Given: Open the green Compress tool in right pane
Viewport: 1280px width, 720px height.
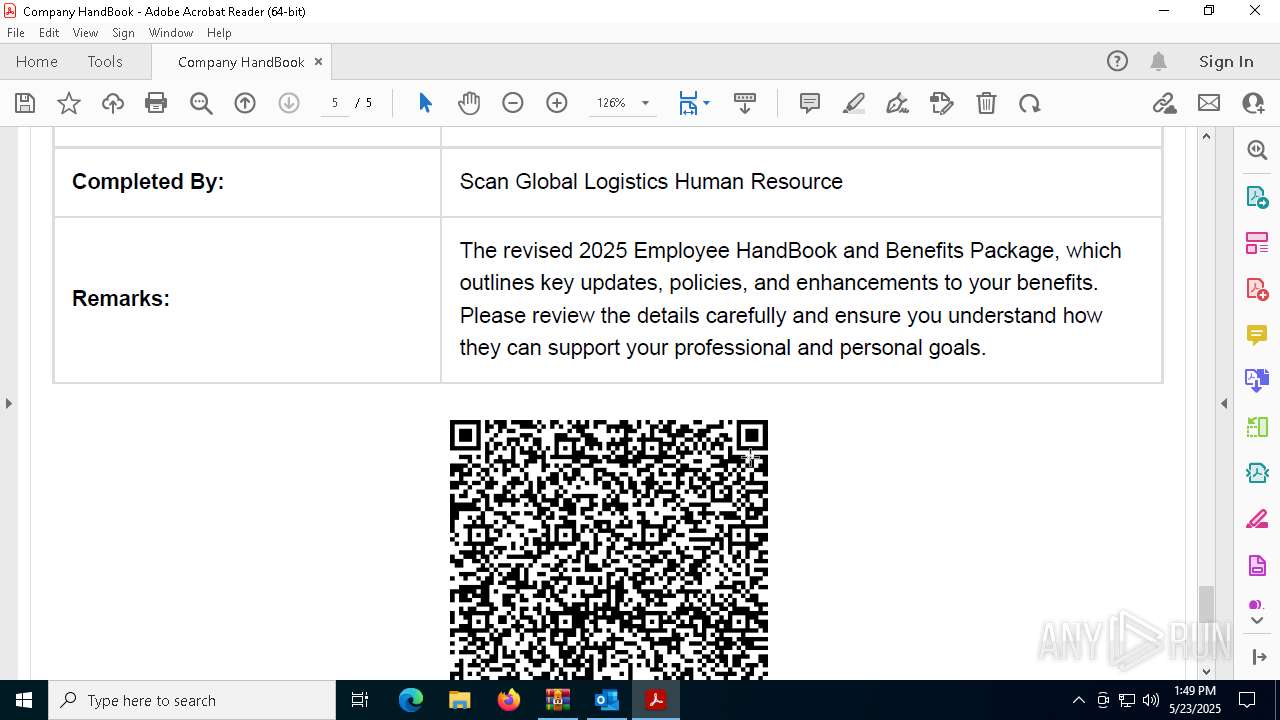Looking at the screenshot, I should click(x=1257, y=427).
